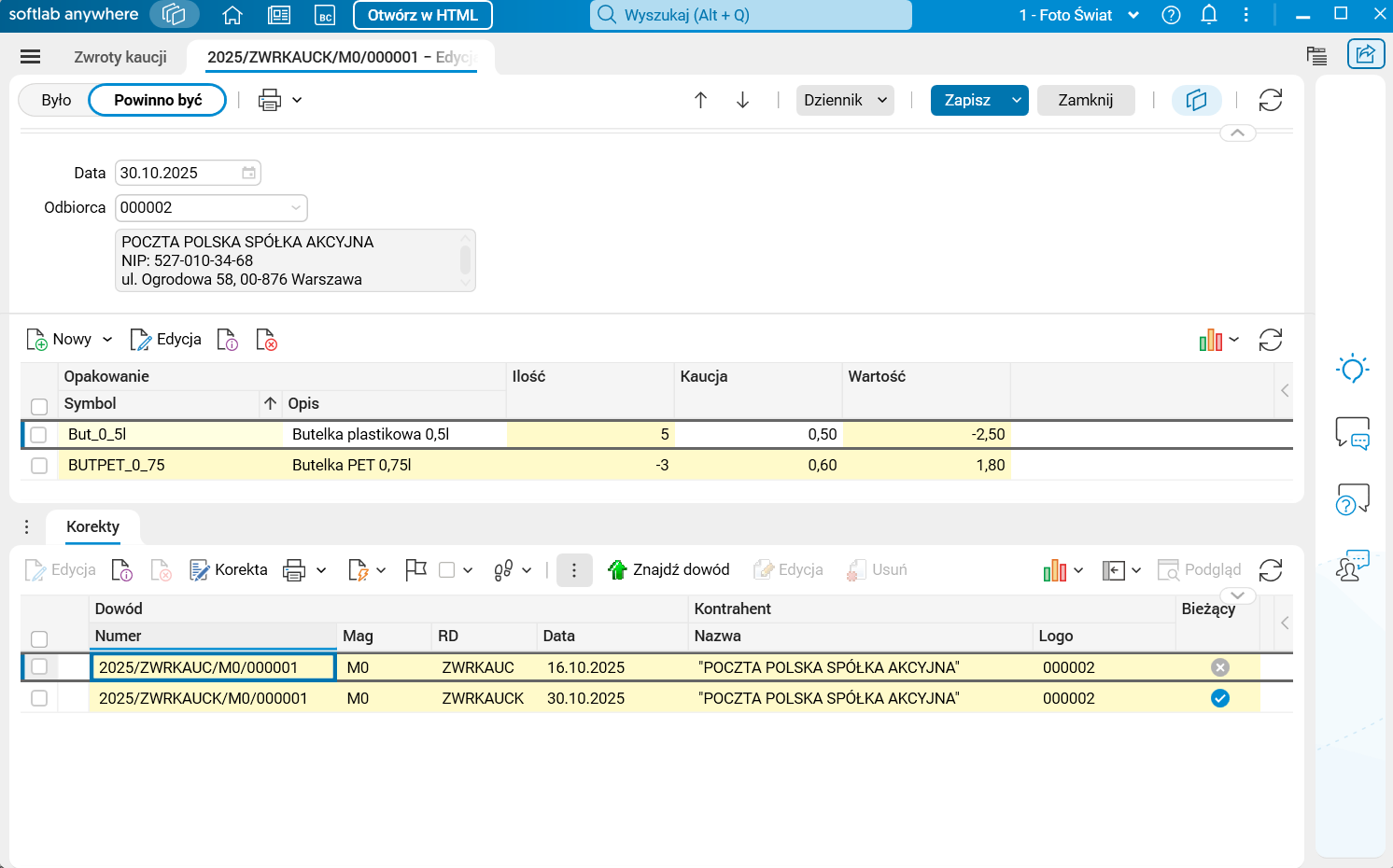Screen dimensions: 1393x868
Task: Move to previous record with up arrow
Action: pos(700,100)
